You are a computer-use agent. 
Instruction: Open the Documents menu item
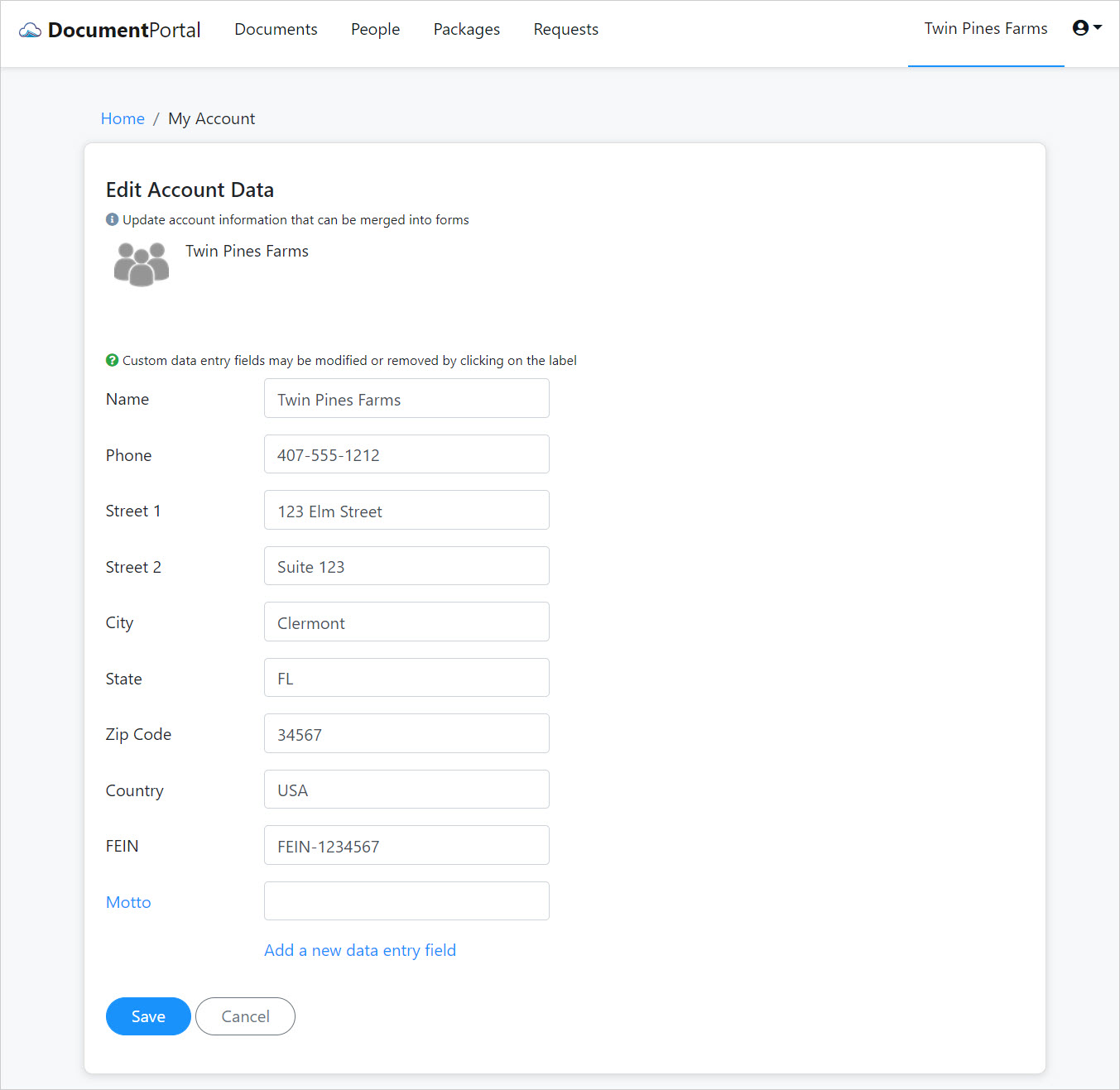tap(276, 29)
